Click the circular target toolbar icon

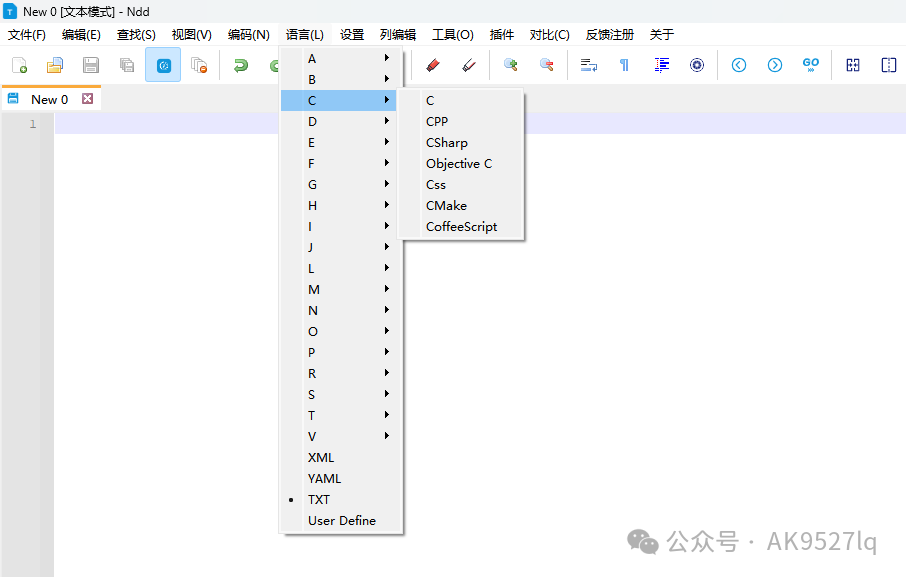[697, 65]
